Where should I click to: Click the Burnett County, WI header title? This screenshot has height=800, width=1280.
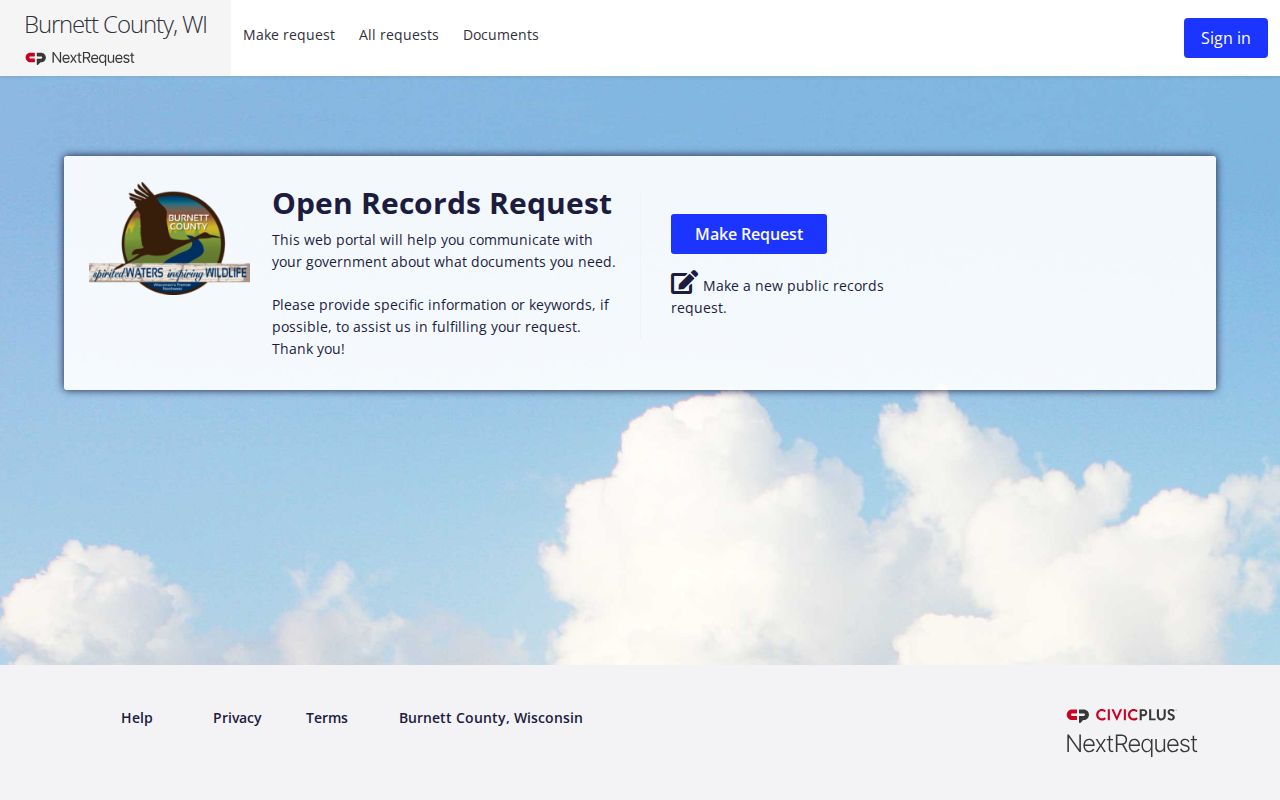116,25
